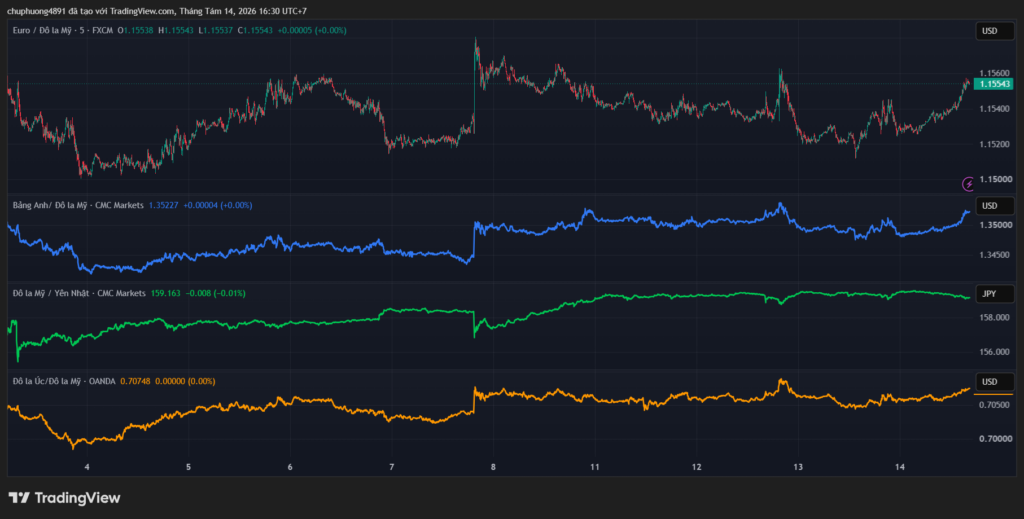Click the date label 5 on time axis

click(x=188, y=467)
